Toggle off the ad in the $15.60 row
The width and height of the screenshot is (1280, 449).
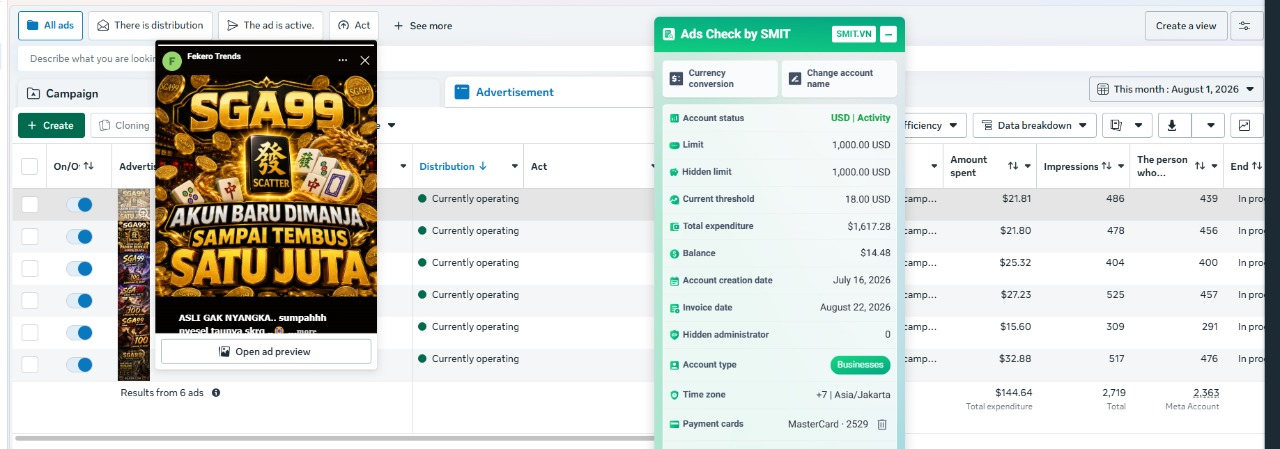tap(79, 332)
